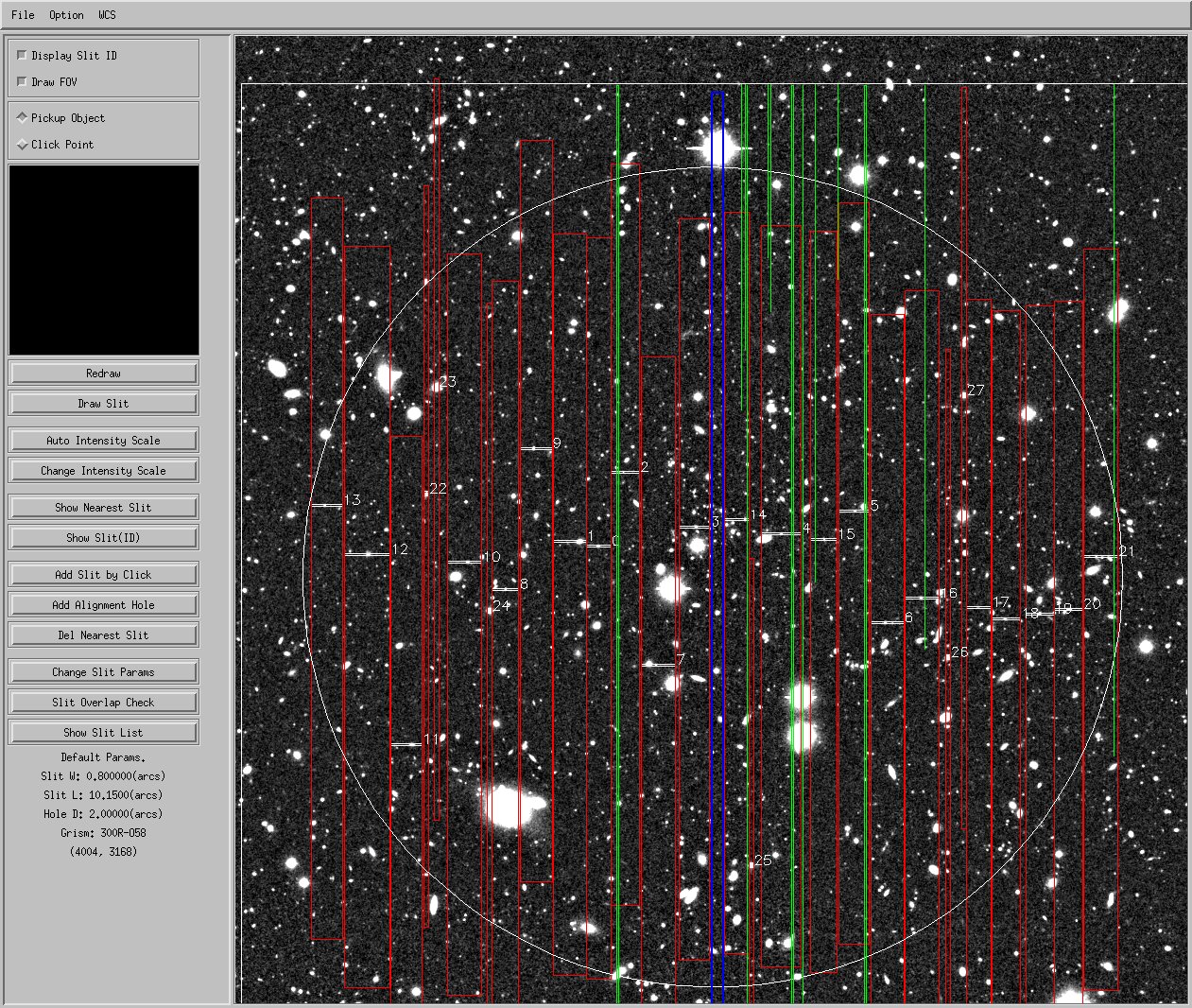Open the Option menu
The height and width of the screenshot is (1008, 1192).
pos(66,14)
